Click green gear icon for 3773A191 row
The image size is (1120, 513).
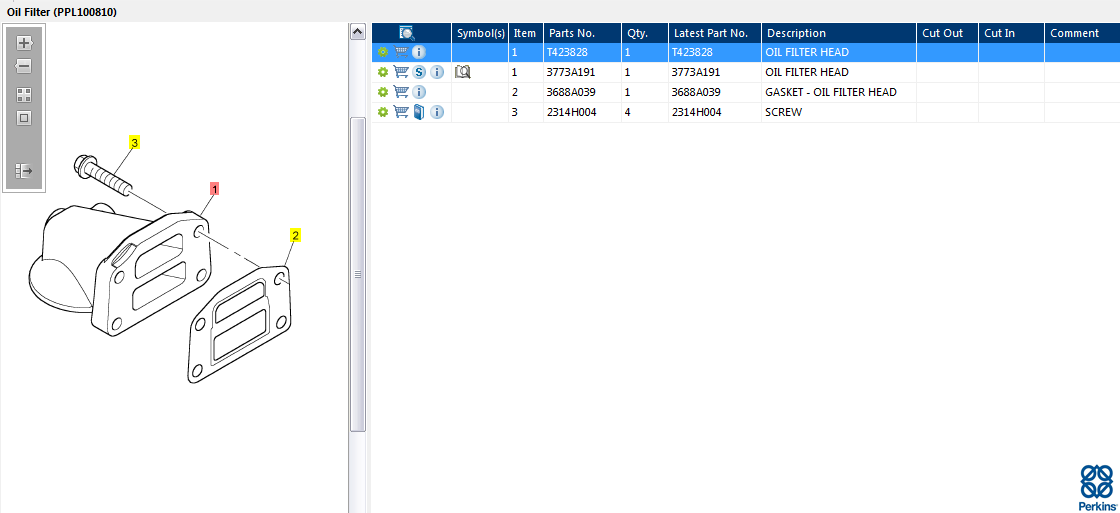[x=383, y=72]
